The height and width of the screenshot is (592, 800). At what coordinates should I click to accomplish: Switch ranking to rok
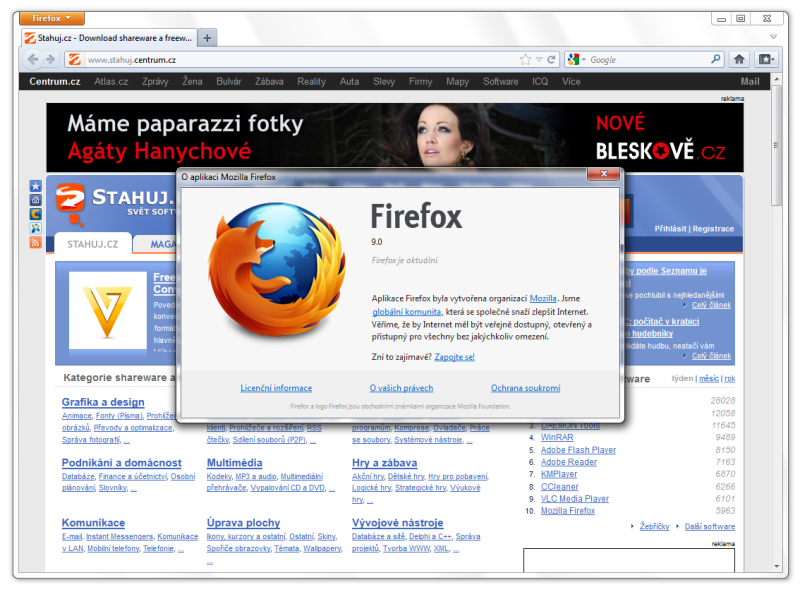[730, 379]
